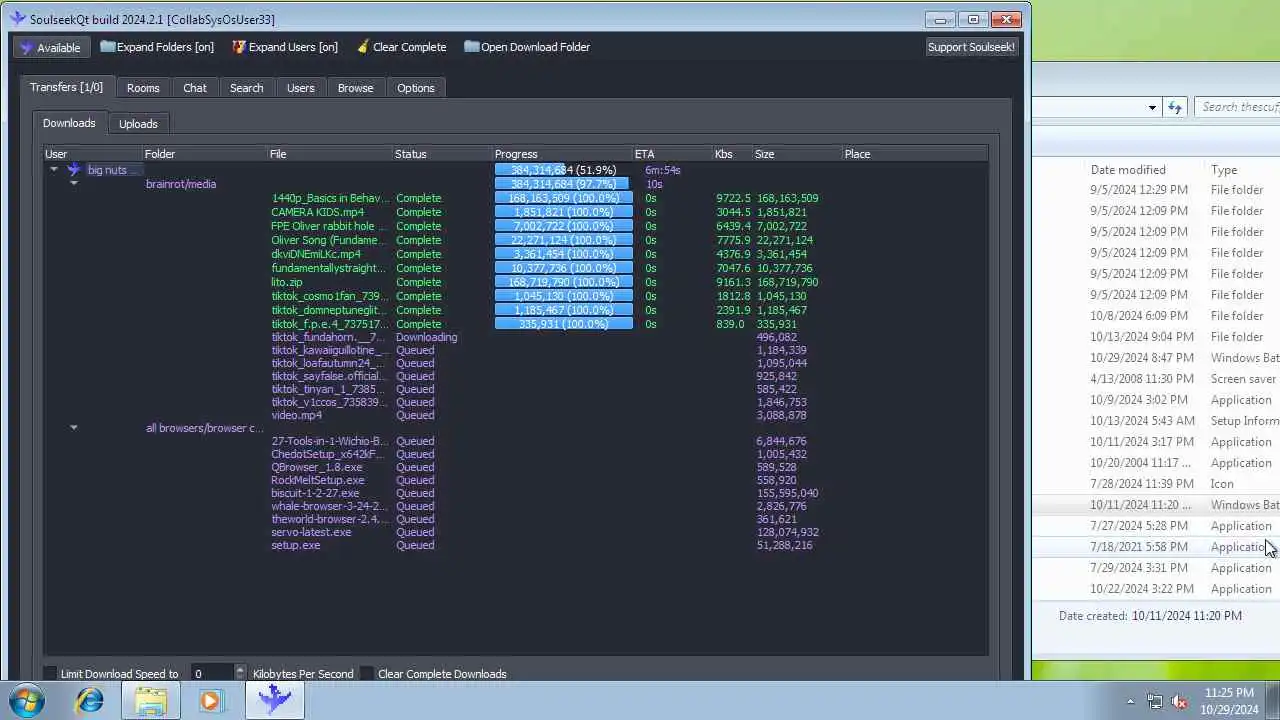Click the Open Download Folder label
The height and width of the screenshot is (720, 1280).
[x=535, y=47]
